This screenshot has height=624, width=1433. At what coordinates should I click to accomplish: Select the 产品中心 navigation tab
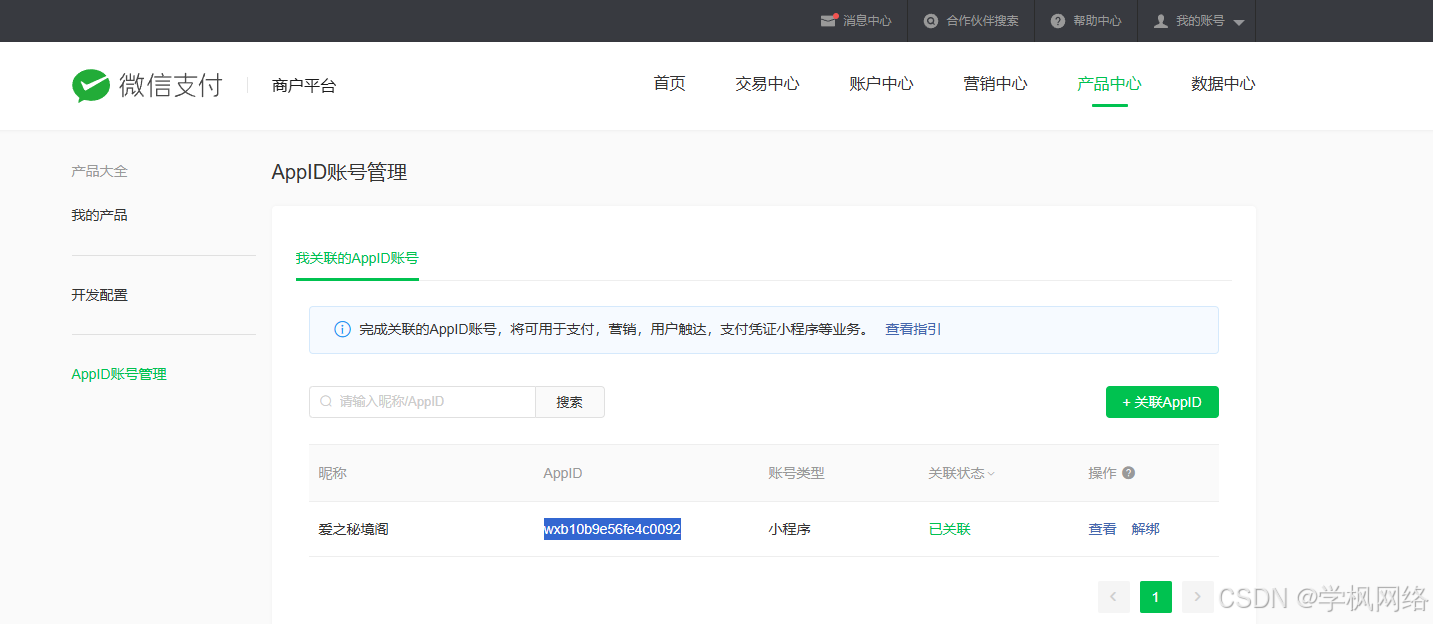[x=1109, y=84]
